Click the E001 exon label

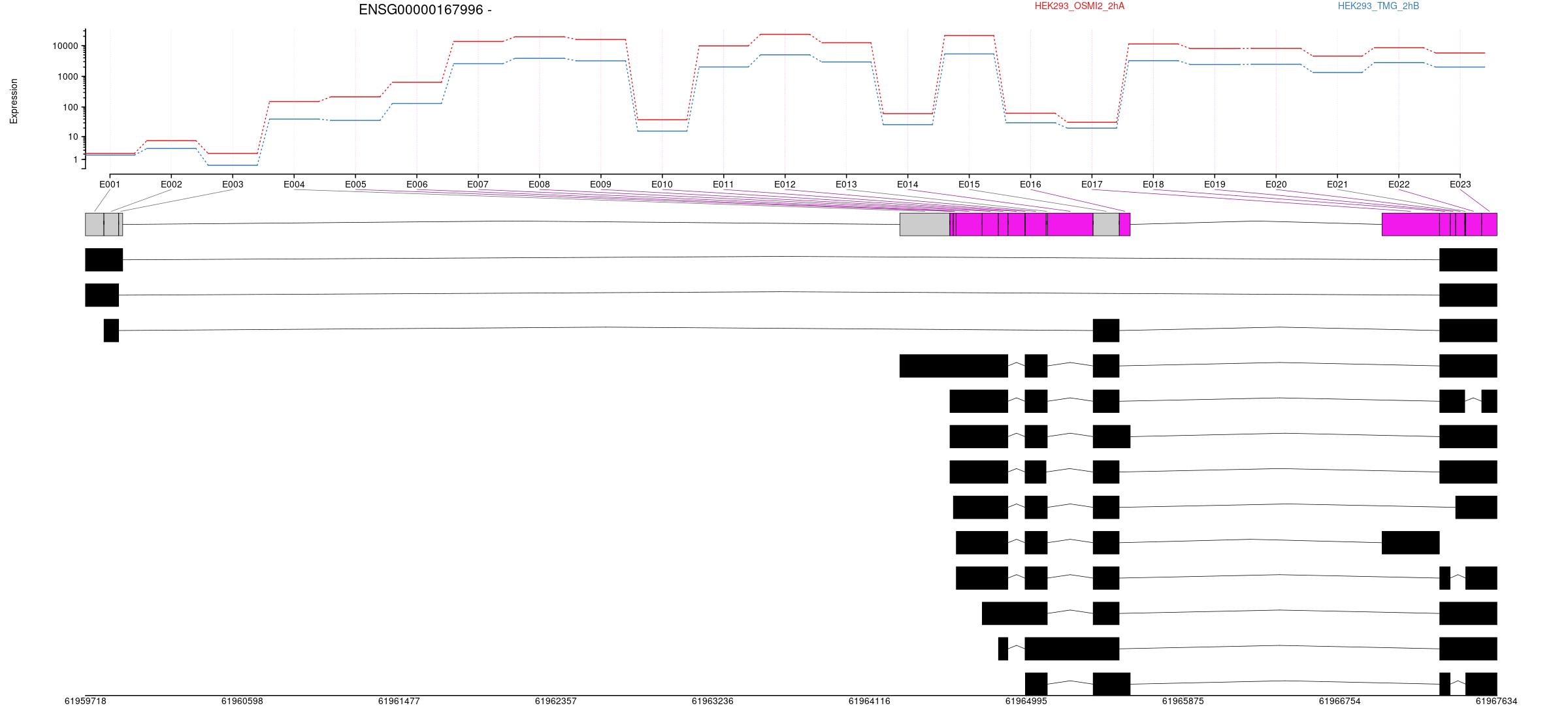click(110, 184)
